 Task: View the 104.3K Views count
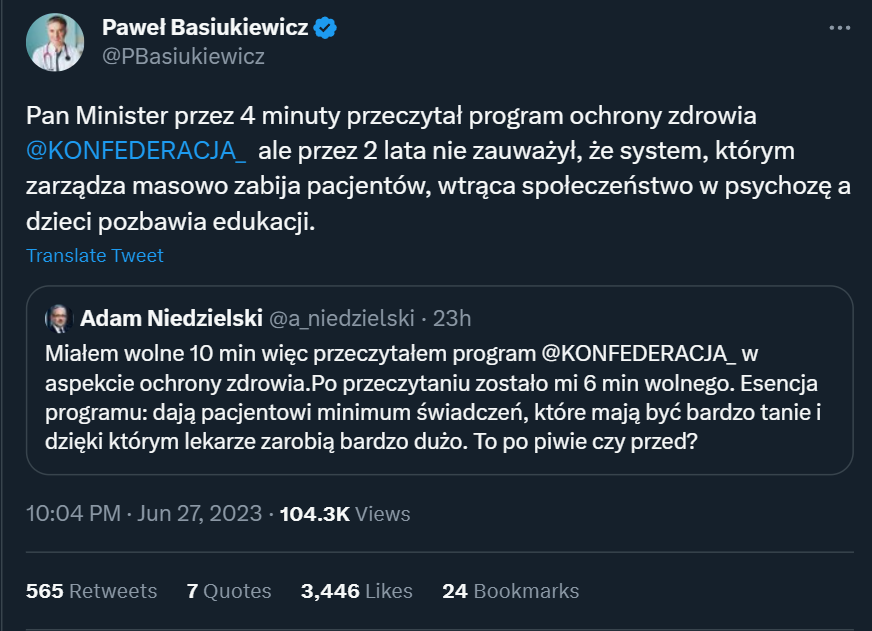(x=345, y=514)
